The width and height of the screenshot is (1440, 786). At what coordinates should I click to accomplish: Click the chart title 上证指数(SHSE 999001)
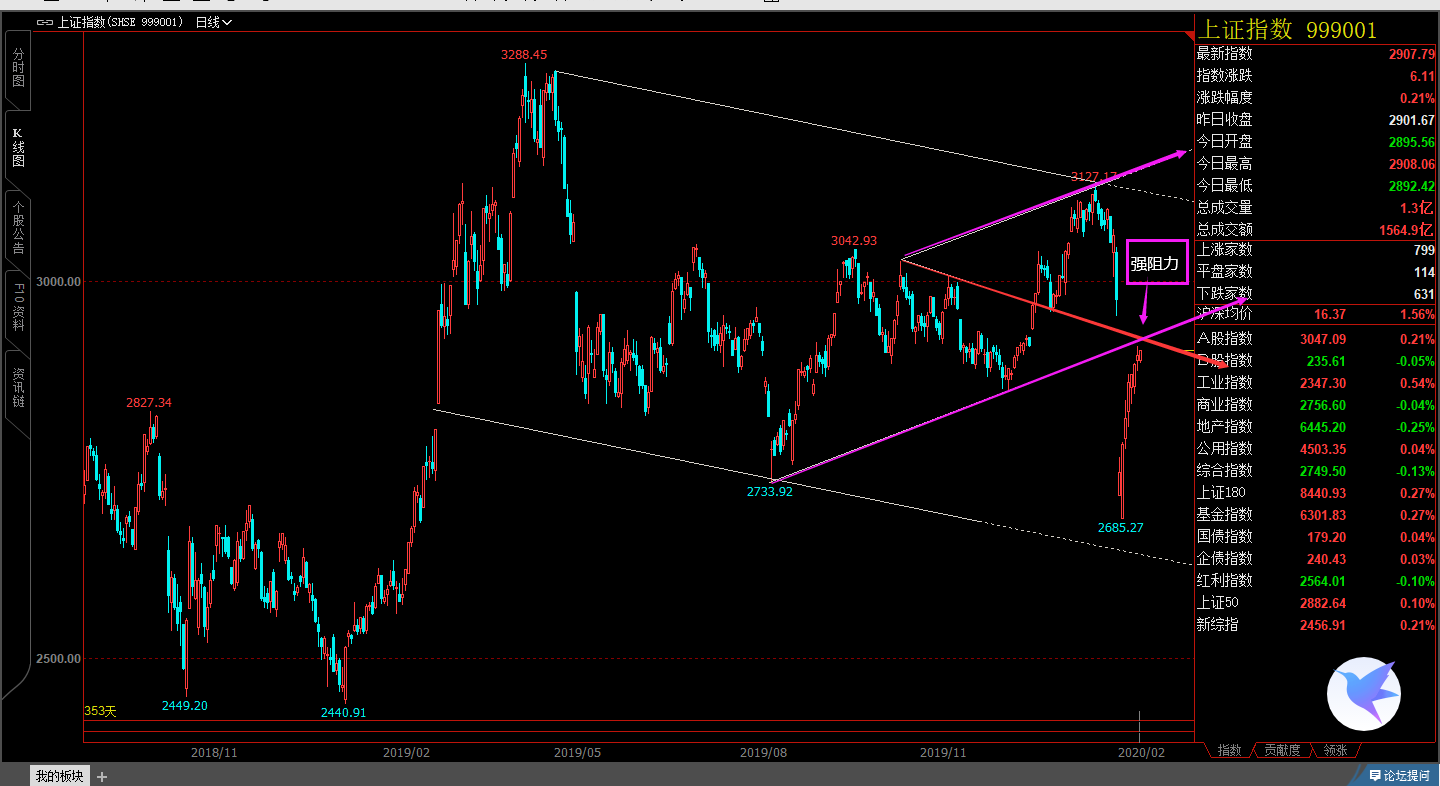pos(119,22)
